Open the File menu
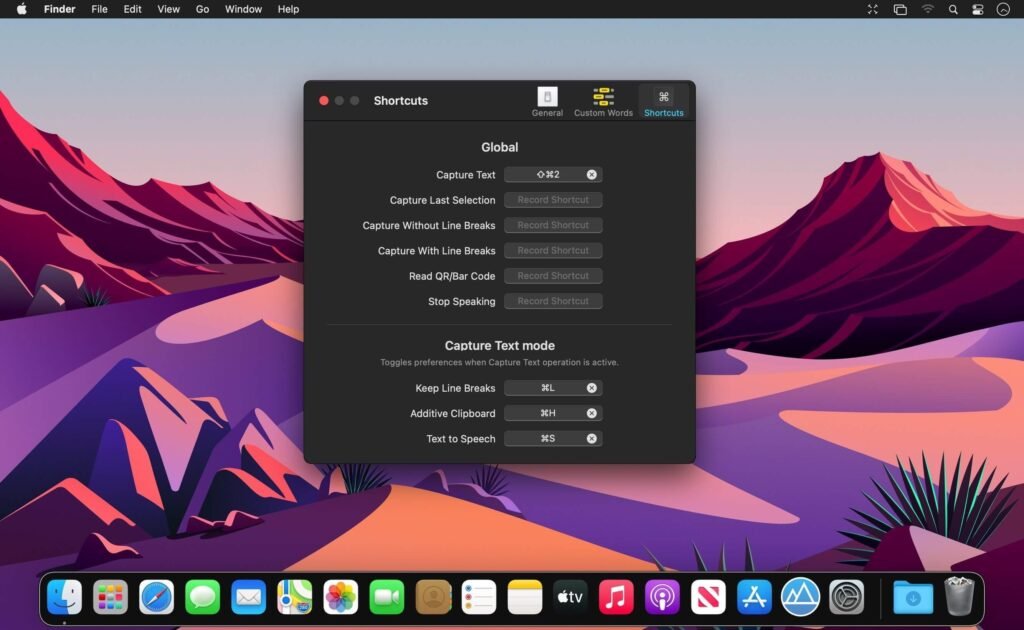This screenshot has width=1024, height=630. (99, 9)
